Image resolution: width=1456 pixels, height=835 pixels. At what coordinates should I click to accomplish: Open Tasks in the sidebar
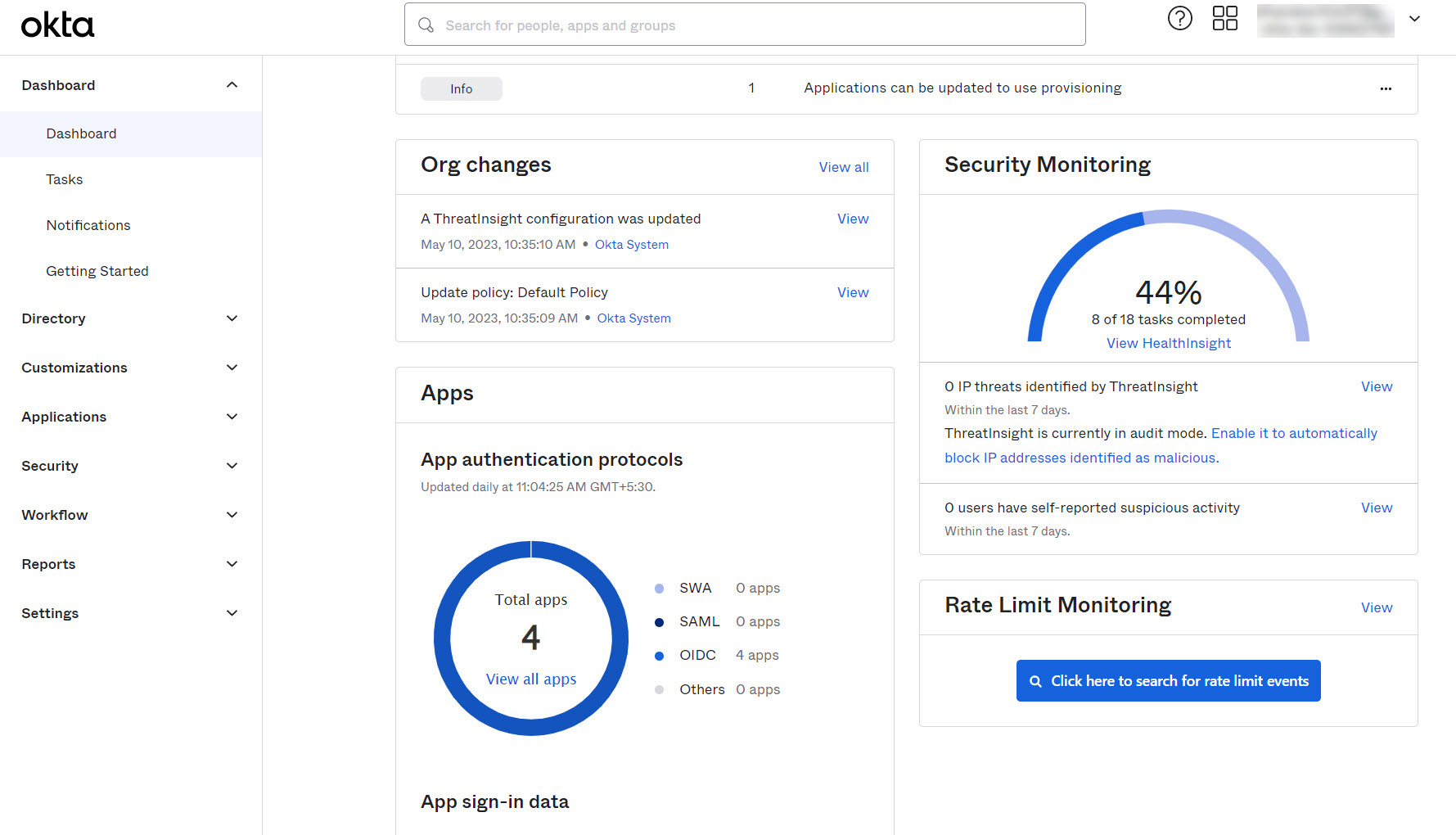65,179
